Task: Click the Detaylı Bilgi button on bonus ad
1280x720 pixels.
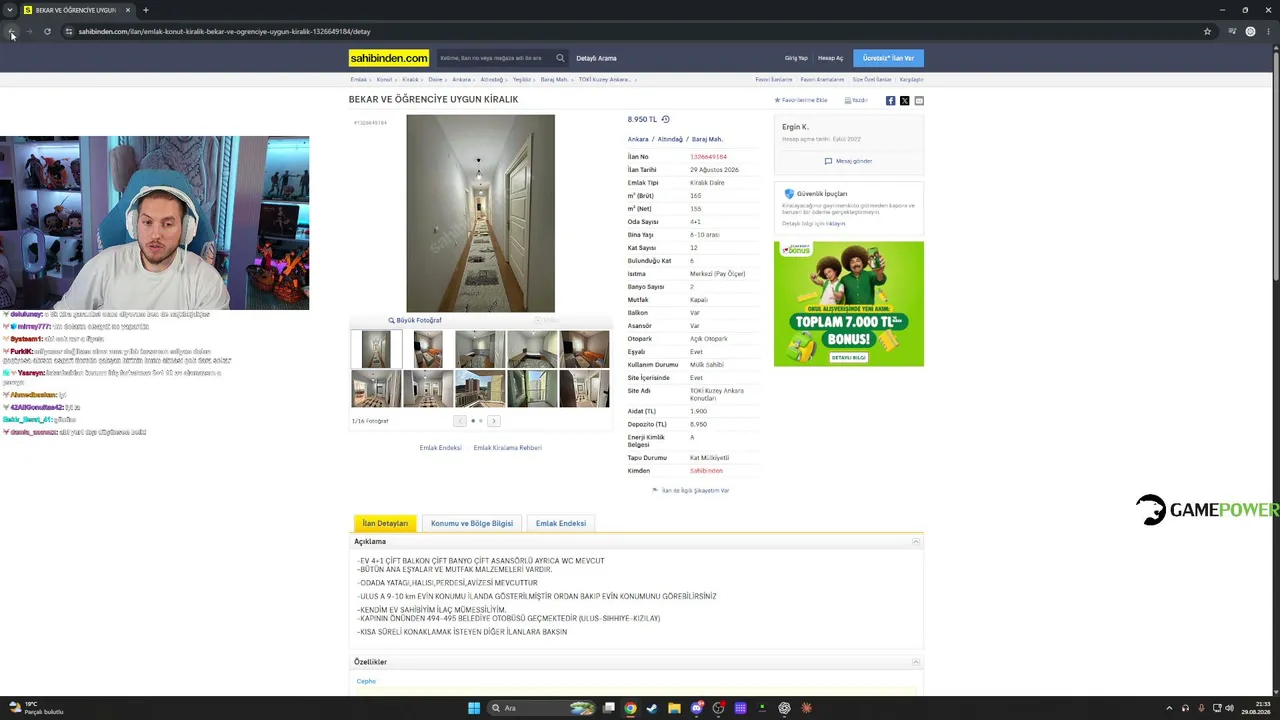Action: (x=849, y=357)
